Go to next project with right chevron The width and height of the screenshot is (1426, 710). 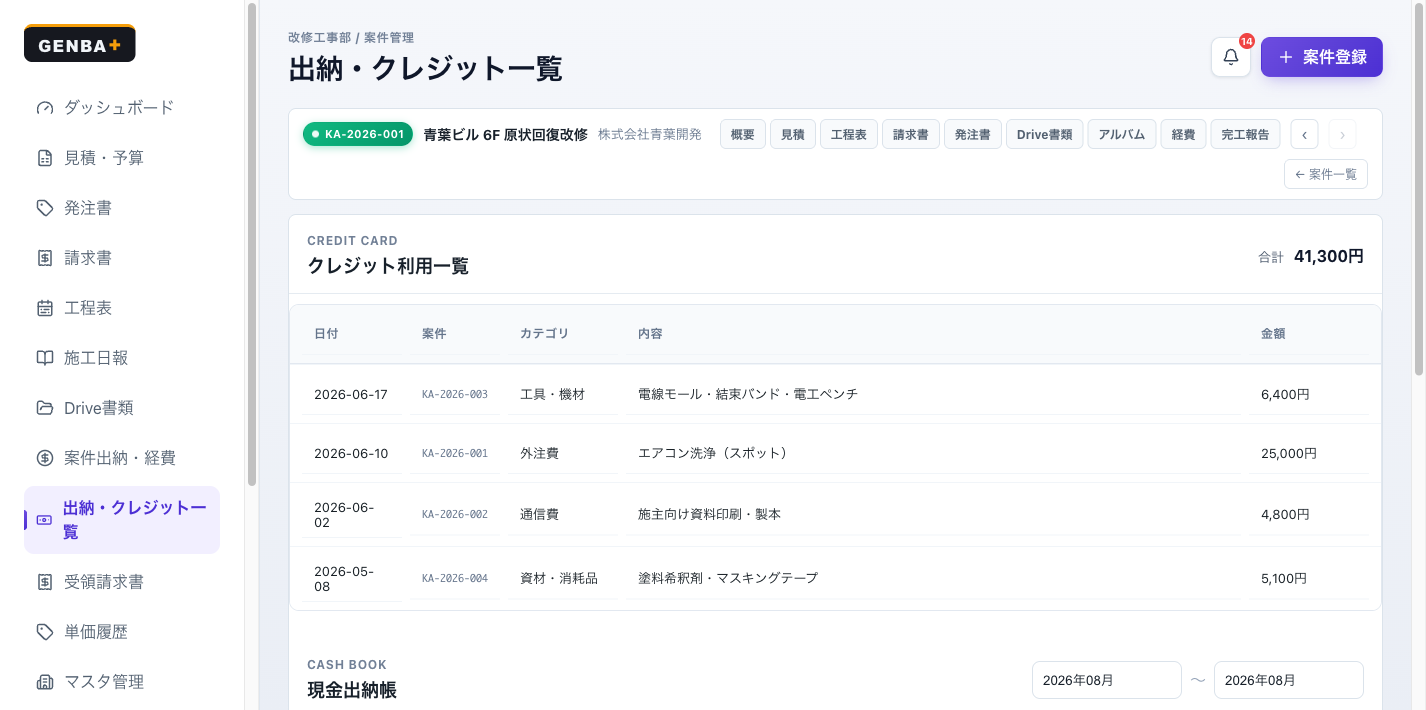[1342, 134]
